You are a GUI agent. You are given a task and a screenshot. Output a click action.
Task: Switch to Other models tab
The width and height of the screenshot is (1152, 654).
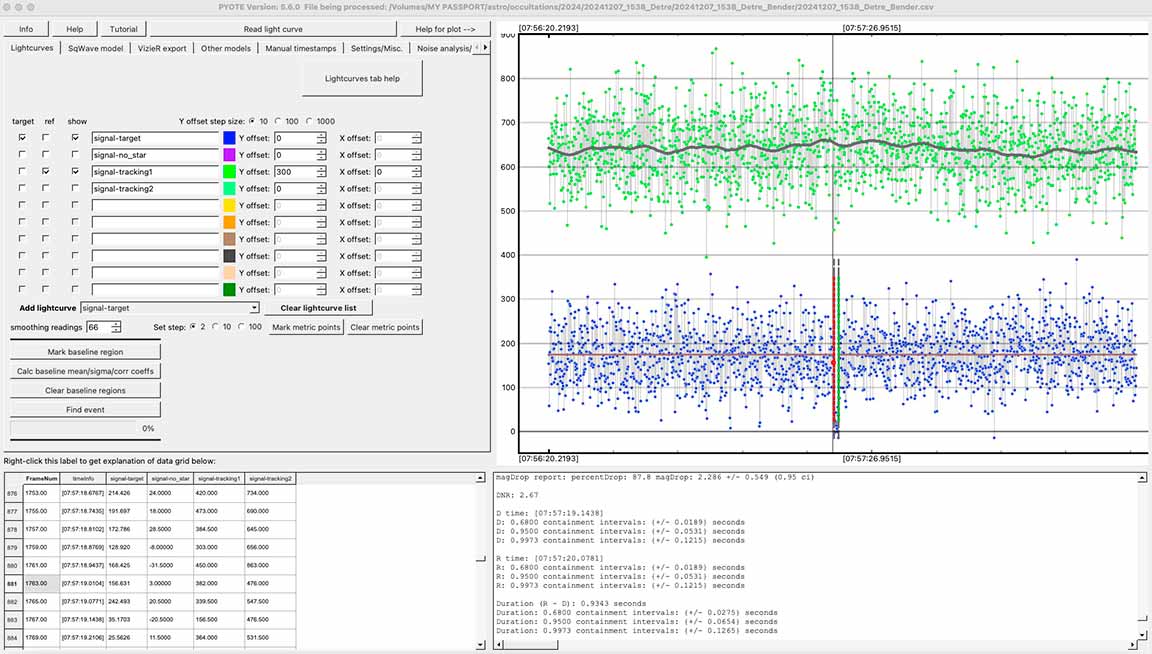coord(226,48)
